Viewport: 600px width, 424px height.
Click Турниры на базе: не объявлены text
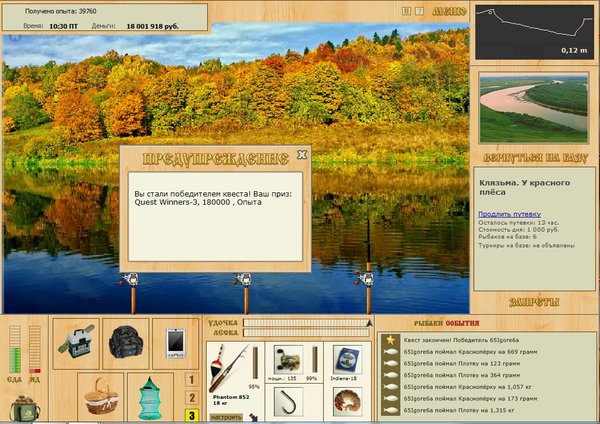click(527, 246)
